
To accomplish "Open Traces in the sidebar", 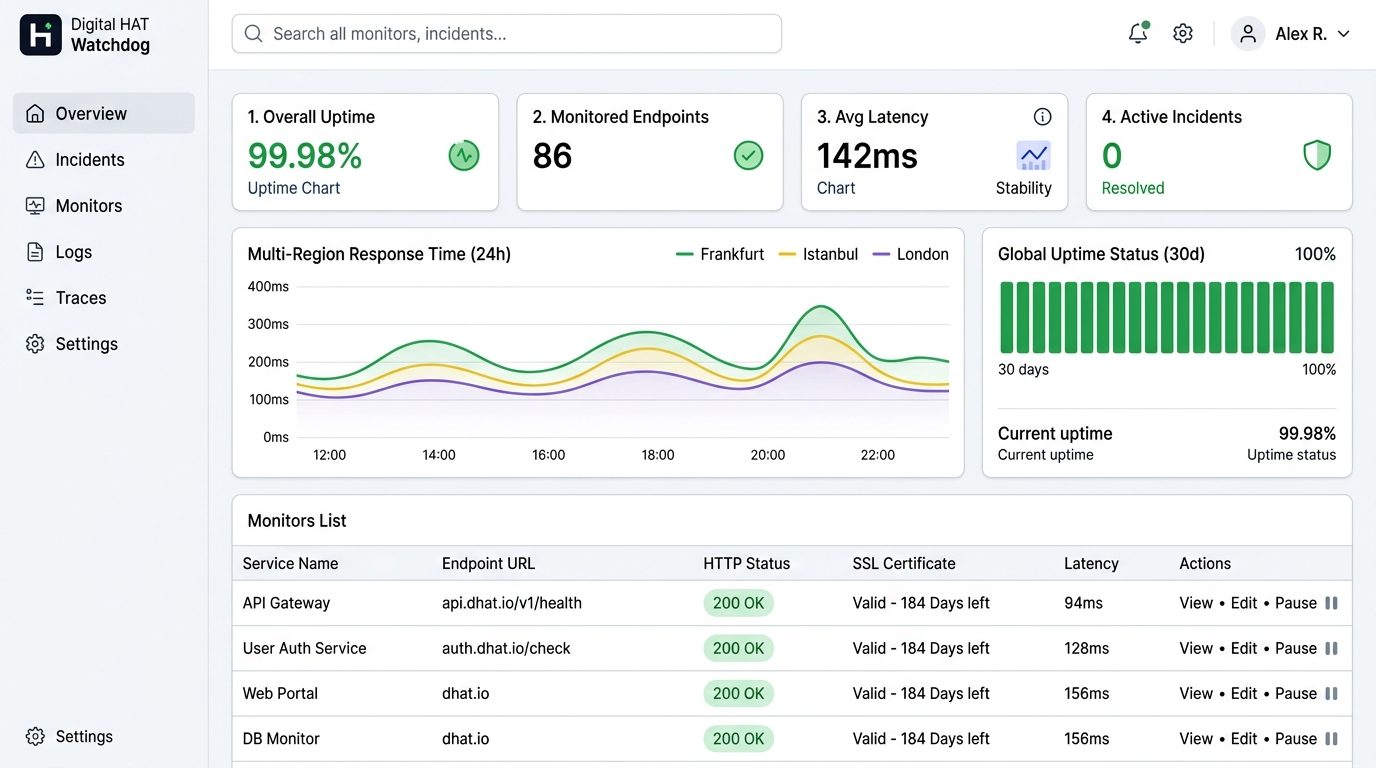I will [104, 298].
